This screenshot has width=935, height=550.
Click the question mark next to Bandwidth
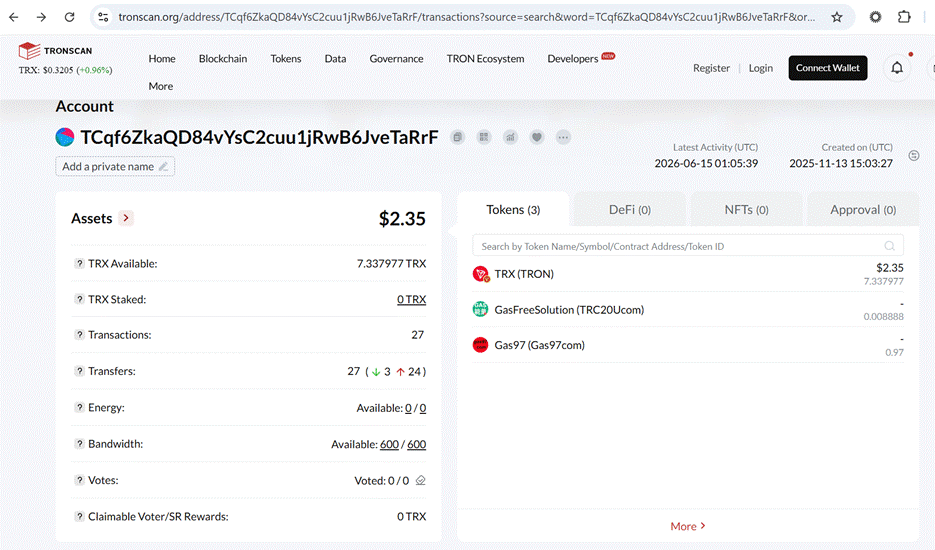coord(79,444)
